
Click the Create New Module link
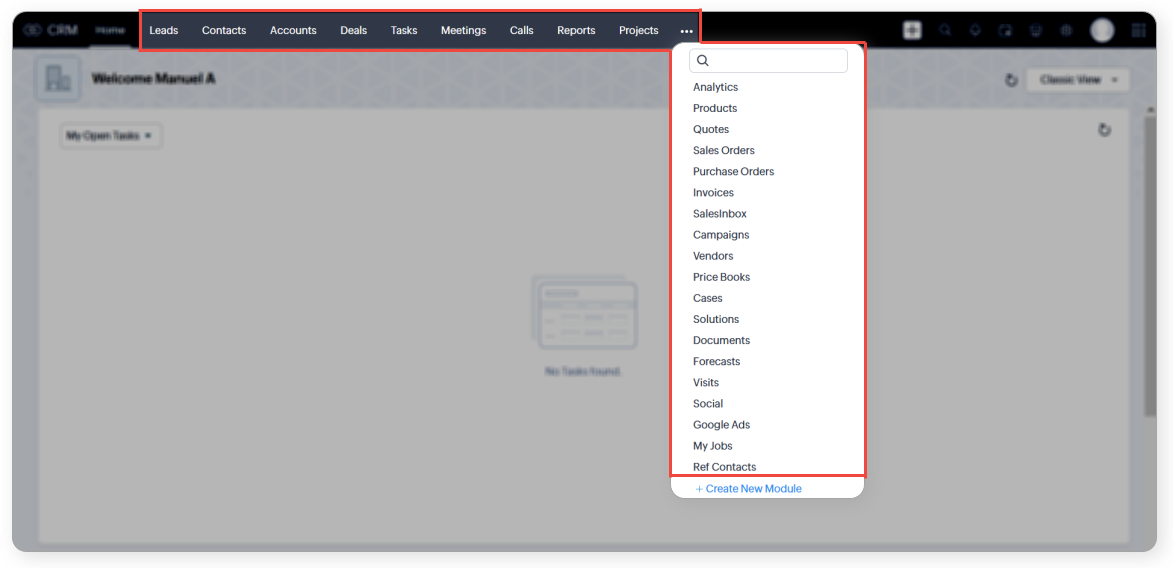[x=753, y=489]
